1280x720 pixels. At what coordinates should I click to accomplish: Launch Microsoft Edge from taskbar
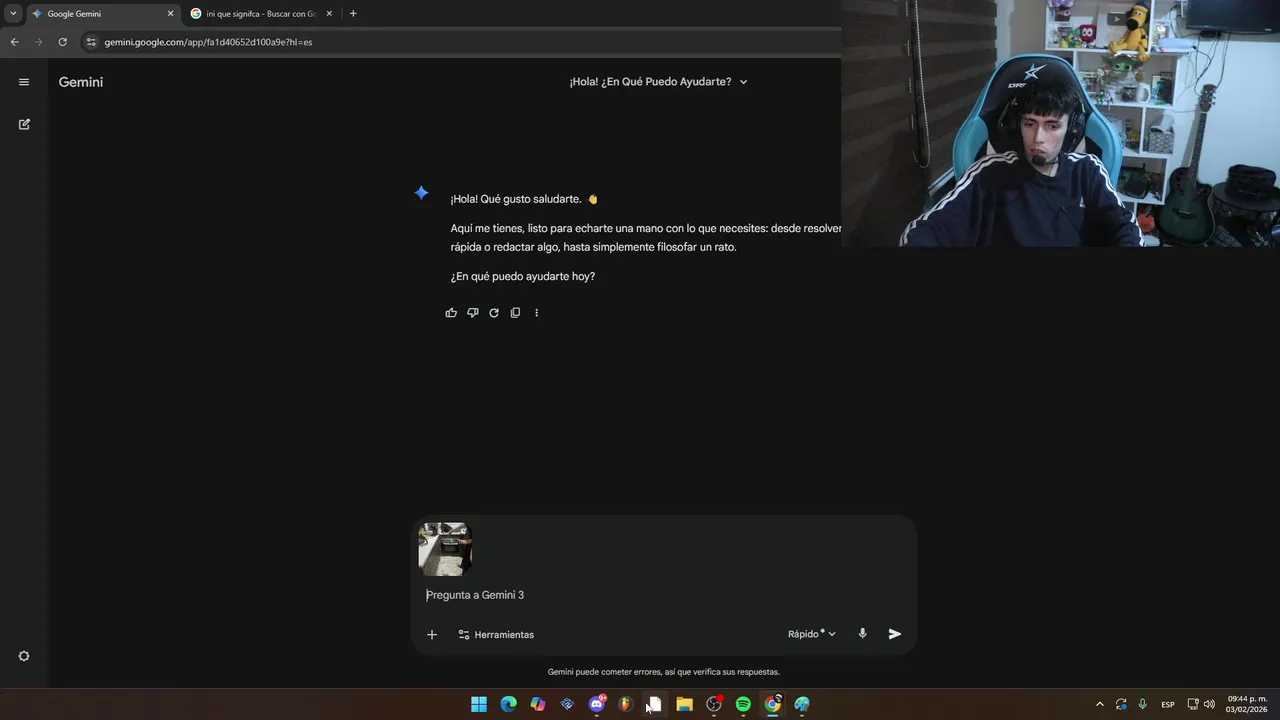pyautogui.click(x=508, y=704)
